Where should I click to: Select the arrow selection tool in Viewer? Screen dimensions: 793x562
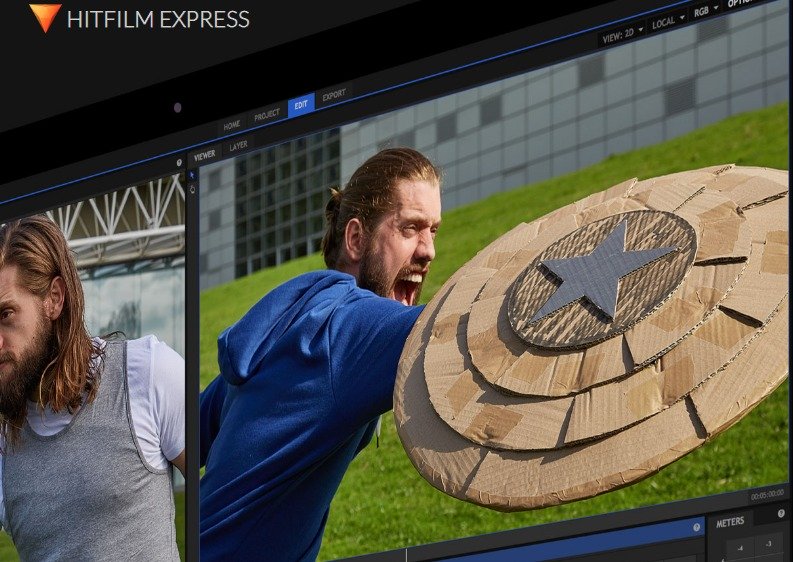point(192,176)
